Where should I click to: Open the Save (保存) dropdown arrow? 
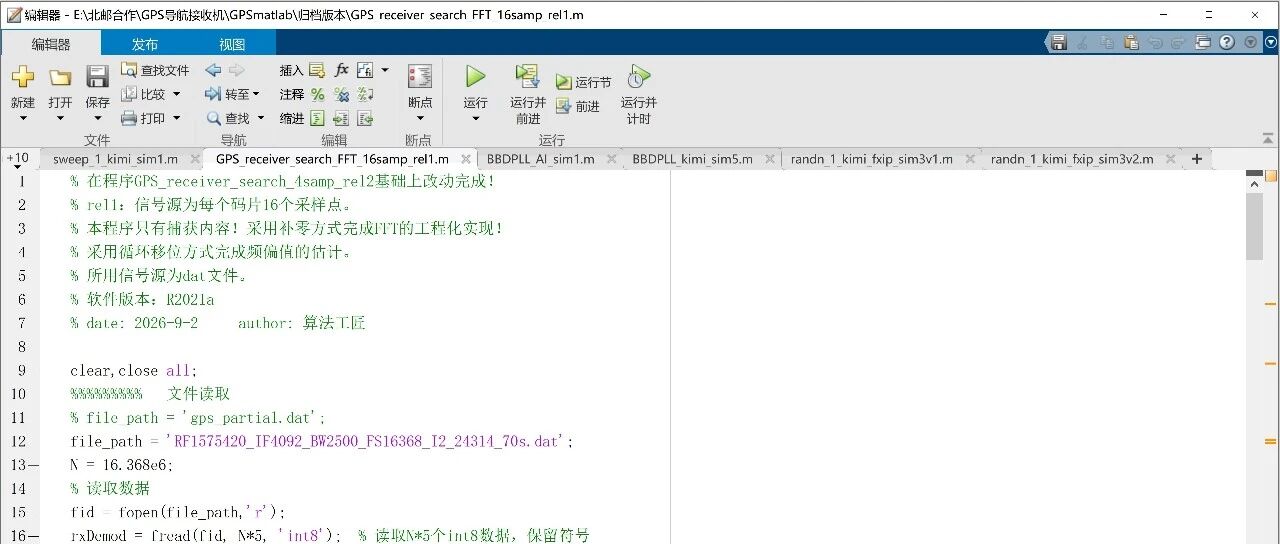[x=97, y=118]
